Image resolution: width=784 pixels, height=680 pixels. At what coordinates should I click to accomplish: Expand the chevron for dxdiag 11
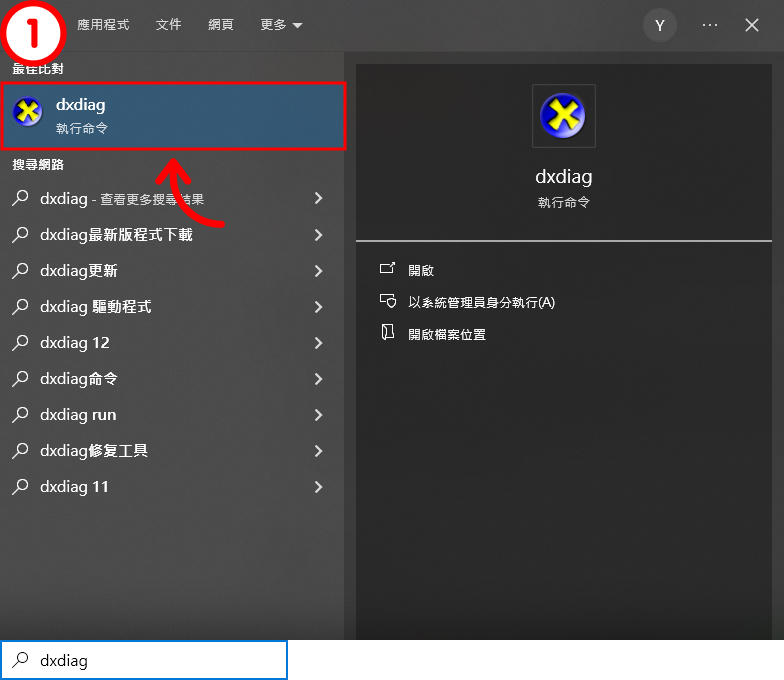tap(319, 486)
